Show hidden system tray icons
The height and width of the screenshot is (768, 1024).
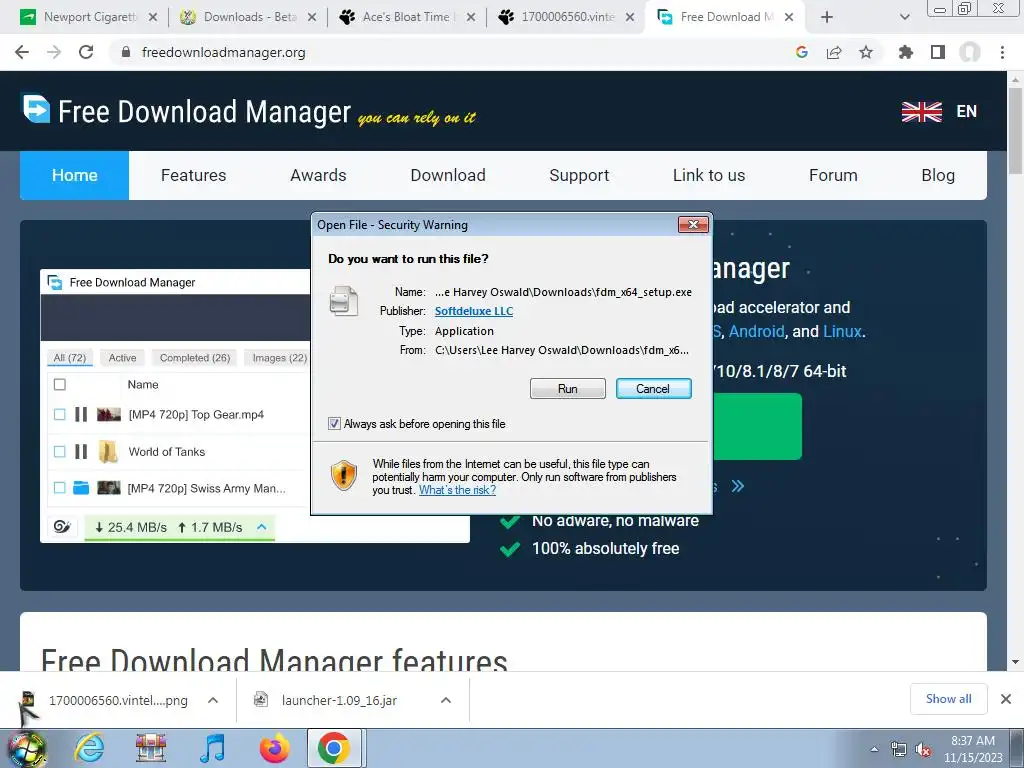click(874, 750)
